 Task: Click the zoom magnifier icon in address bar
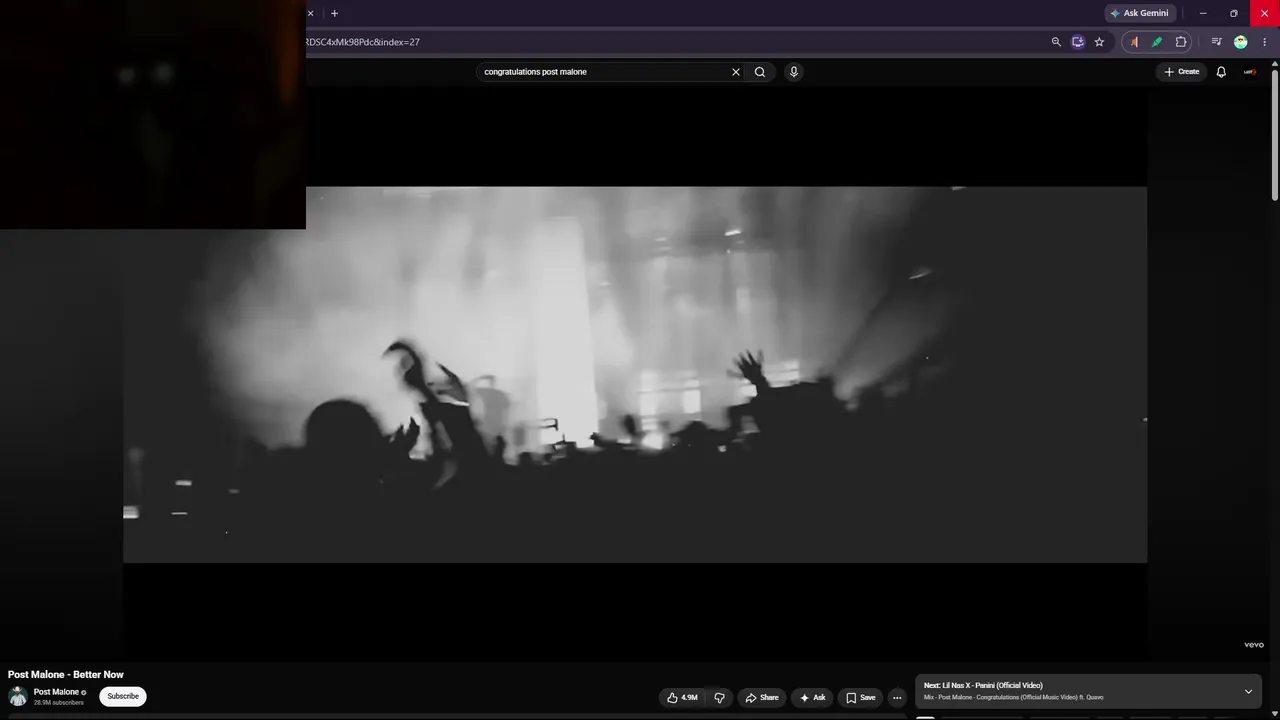pos(1056,42)
